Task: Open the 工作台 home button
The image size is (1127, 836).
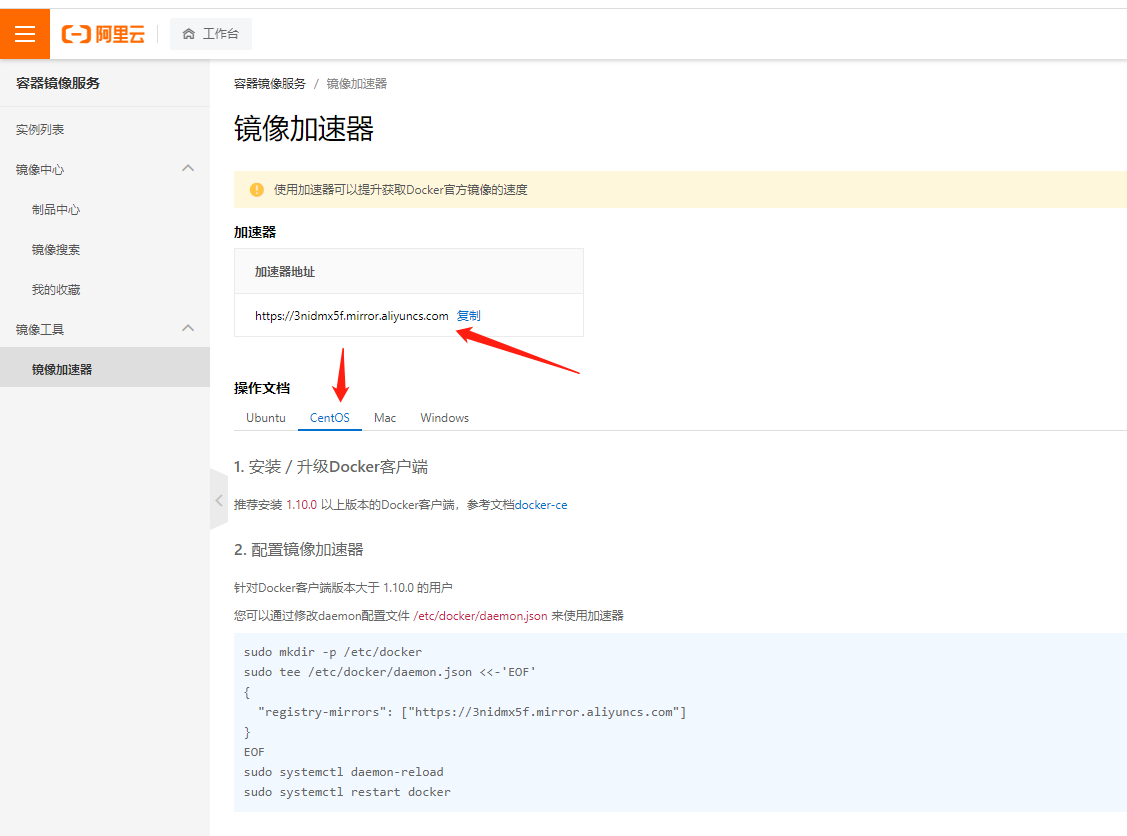Action: point(211,34)
